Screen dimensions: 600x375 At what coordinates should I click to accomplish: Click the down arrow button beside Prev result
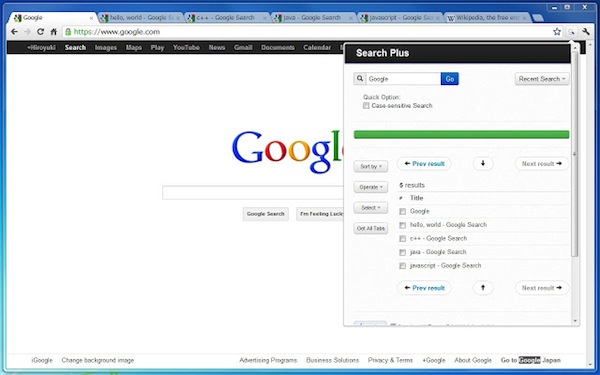coord(483,163)
